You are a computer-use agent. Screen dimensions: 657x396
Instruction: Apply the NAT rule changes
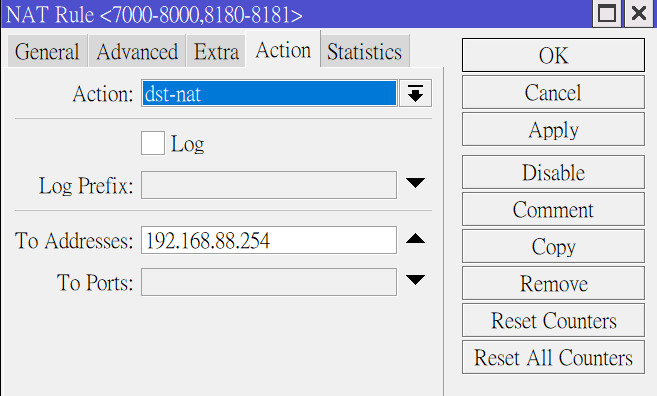(x=554, y=129)
